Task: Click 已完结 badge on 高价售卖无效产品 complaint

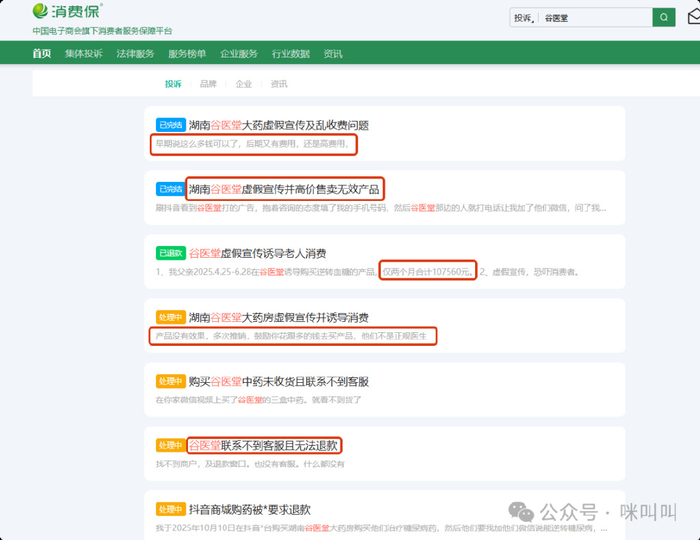Action: point(171,189)
